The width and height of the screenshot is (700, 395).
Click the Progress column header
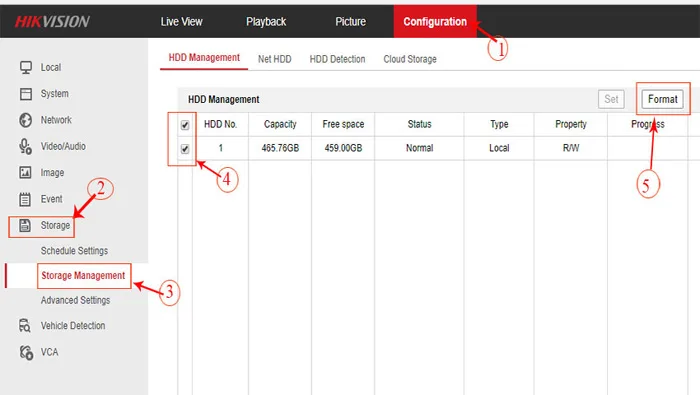tap(648, 124)
